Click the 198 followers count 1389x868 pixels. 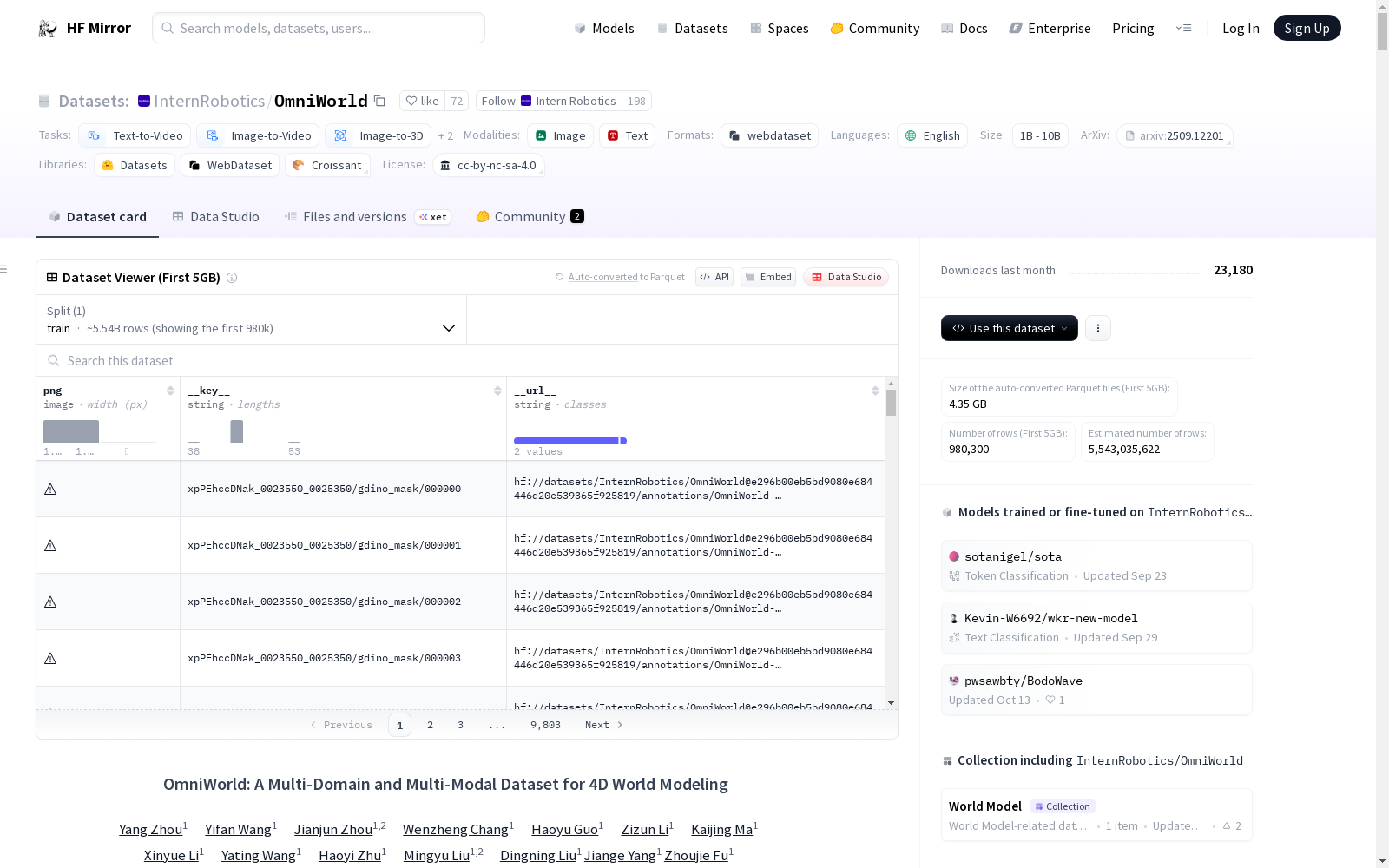(636, 101)
